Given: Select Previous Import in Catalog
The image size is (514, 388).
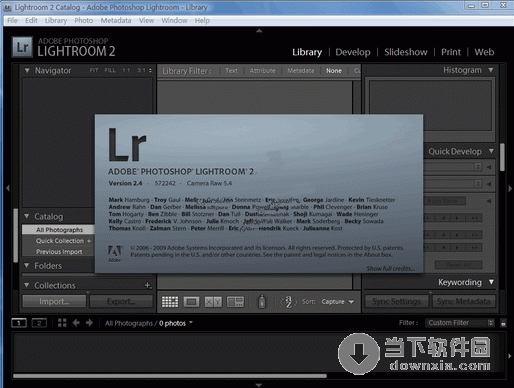Looking at the screenshot, I should (x=58, y=252).
